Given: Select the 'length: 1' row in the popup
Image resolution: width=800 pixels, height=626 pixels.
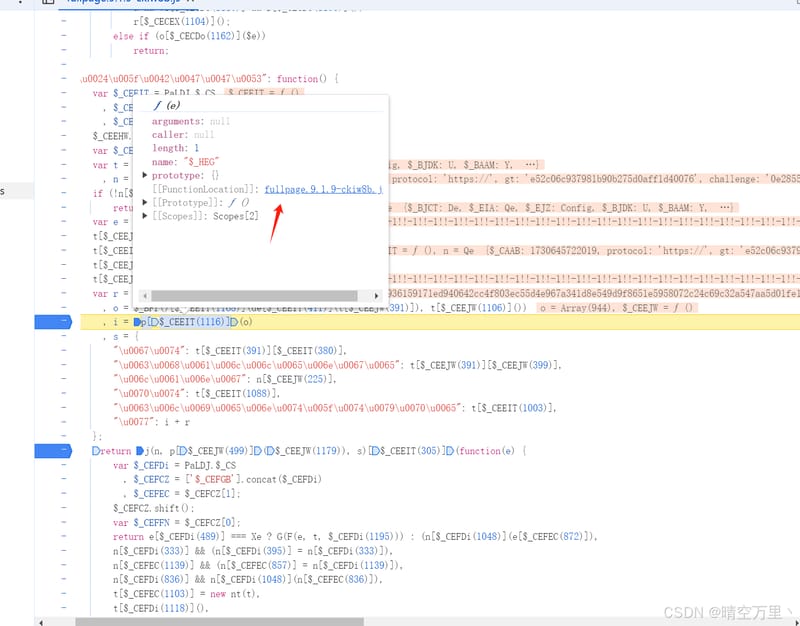Looking at the screenshot, I should (x=176, y=148).
